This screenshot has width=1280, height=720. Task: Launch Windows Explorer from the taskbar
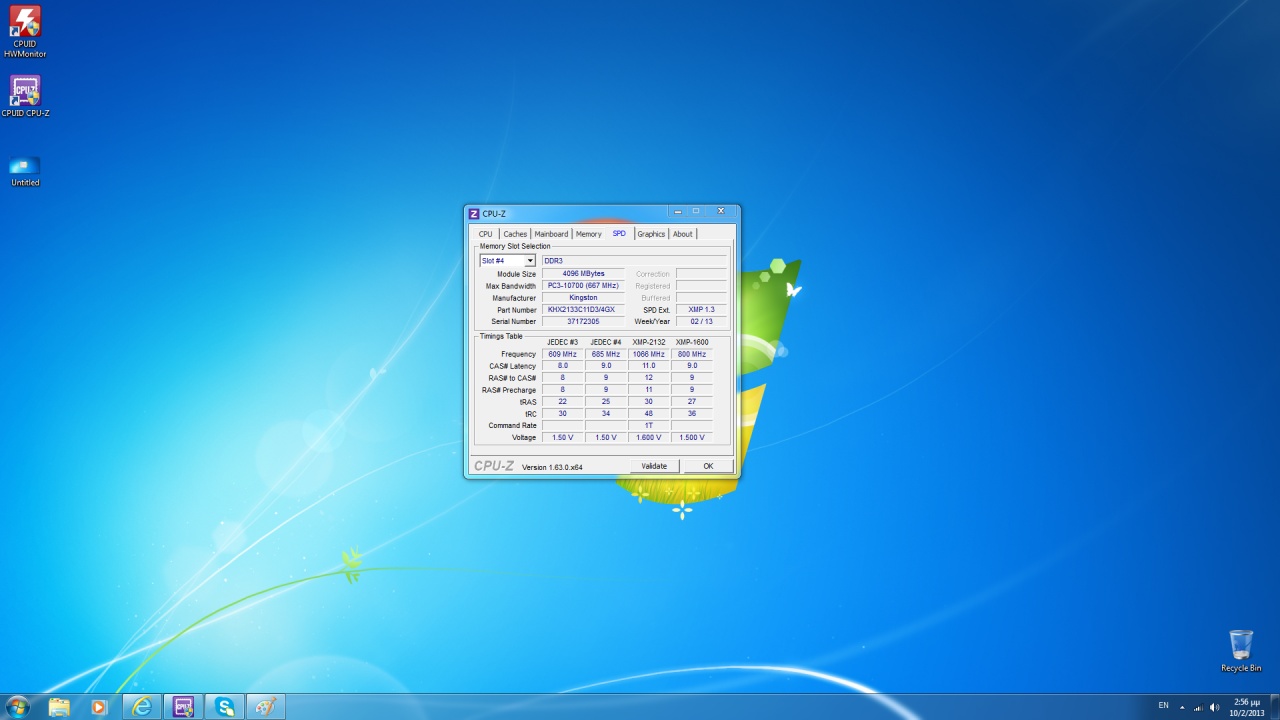point(59,707)
